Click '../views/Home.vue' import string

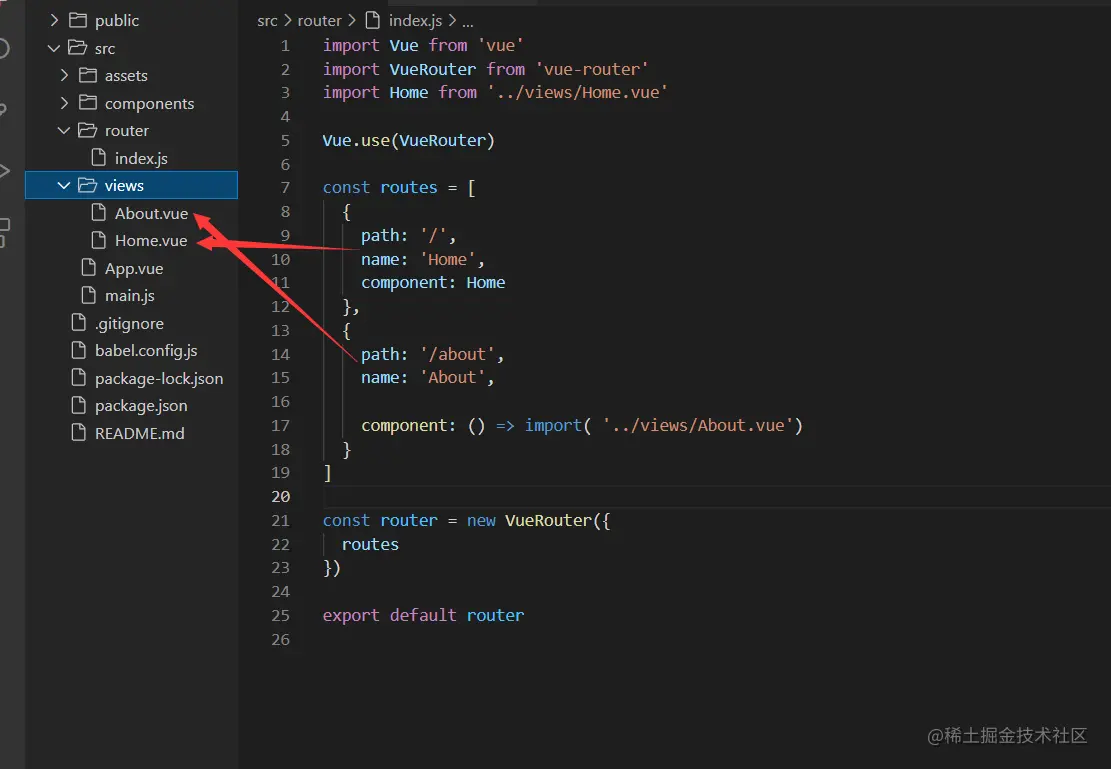click(577, 93)
